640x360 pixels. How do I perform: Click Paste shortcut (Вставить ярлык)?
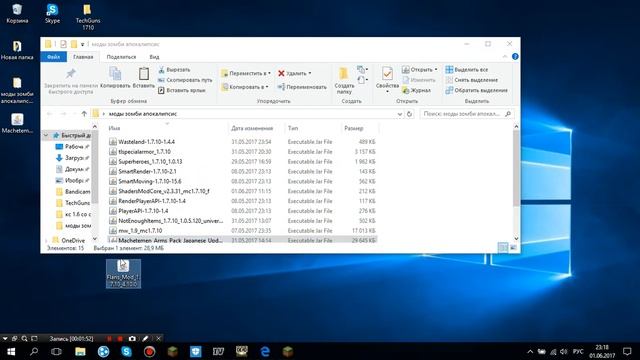click(182, 90)
